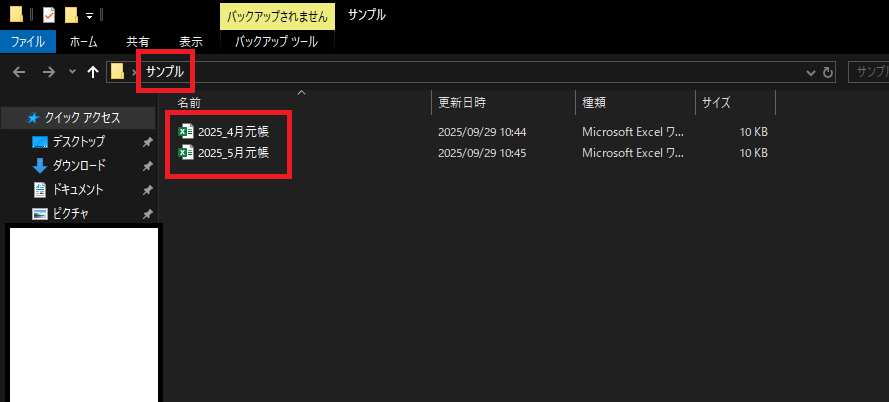This screenshot has width=889, height=402.
Task: Sort files by 更新日時 column header
Action: tap(461, 102)
